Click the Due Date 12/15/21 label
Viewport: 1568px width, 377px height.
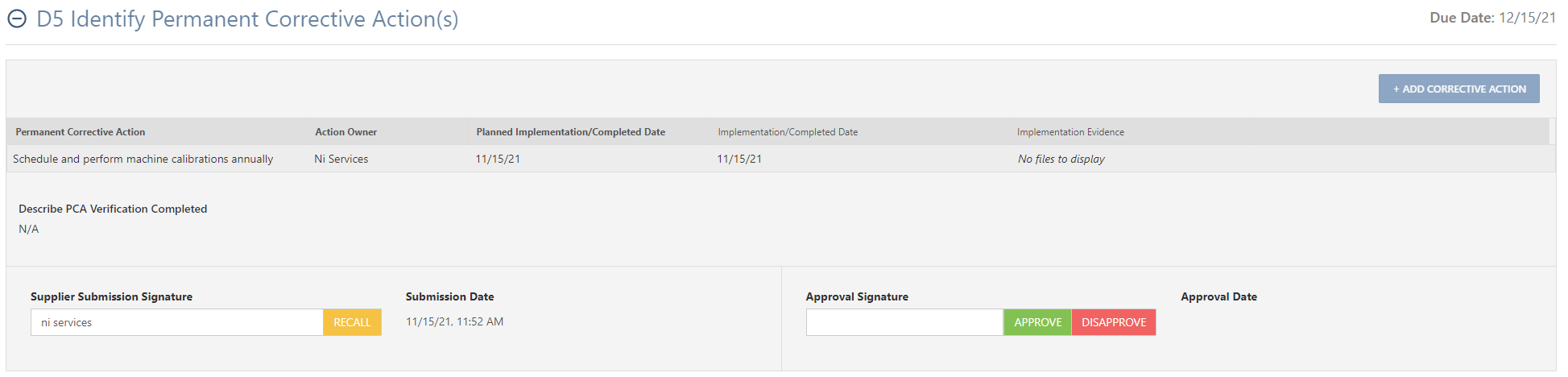tap(1493, 18)
